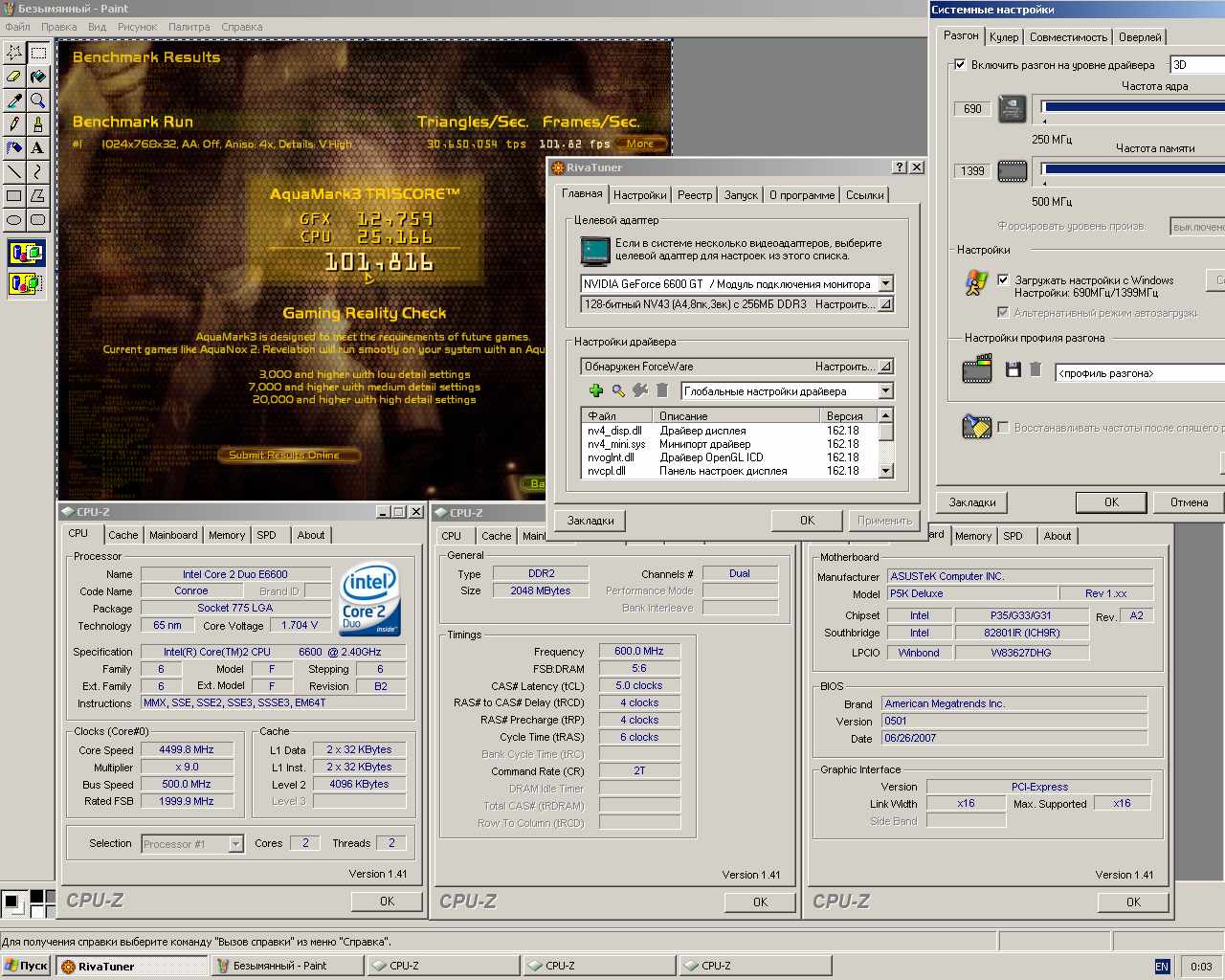Screen dimensions: 1225x980
Task: Select the Rounded Rectangle tool
Action: 38,220
